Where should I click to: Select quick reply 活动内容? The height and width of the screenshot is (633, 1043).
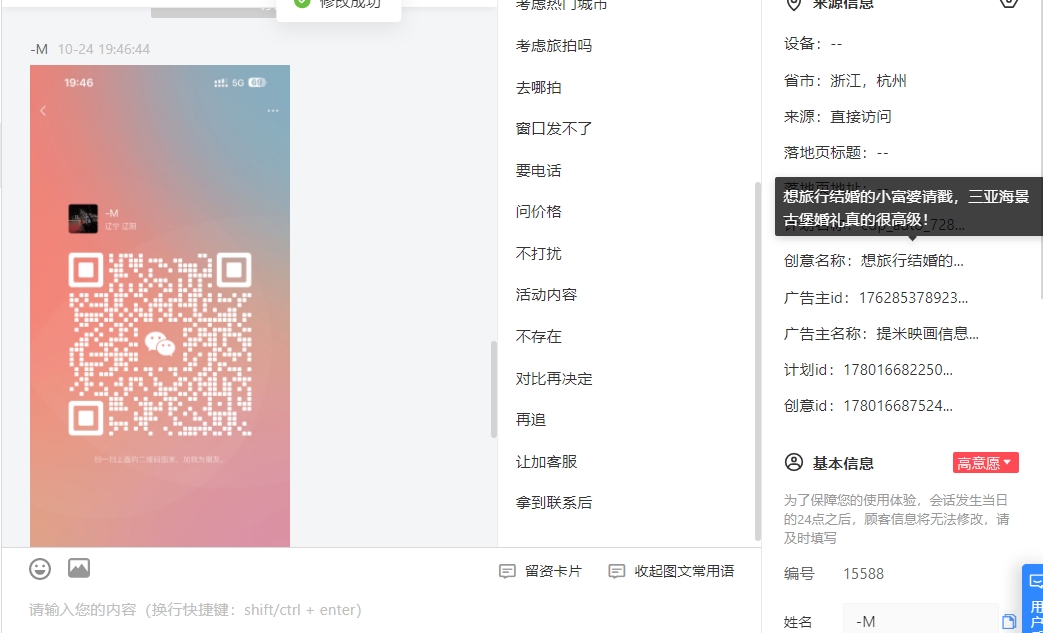coord(546,295)
